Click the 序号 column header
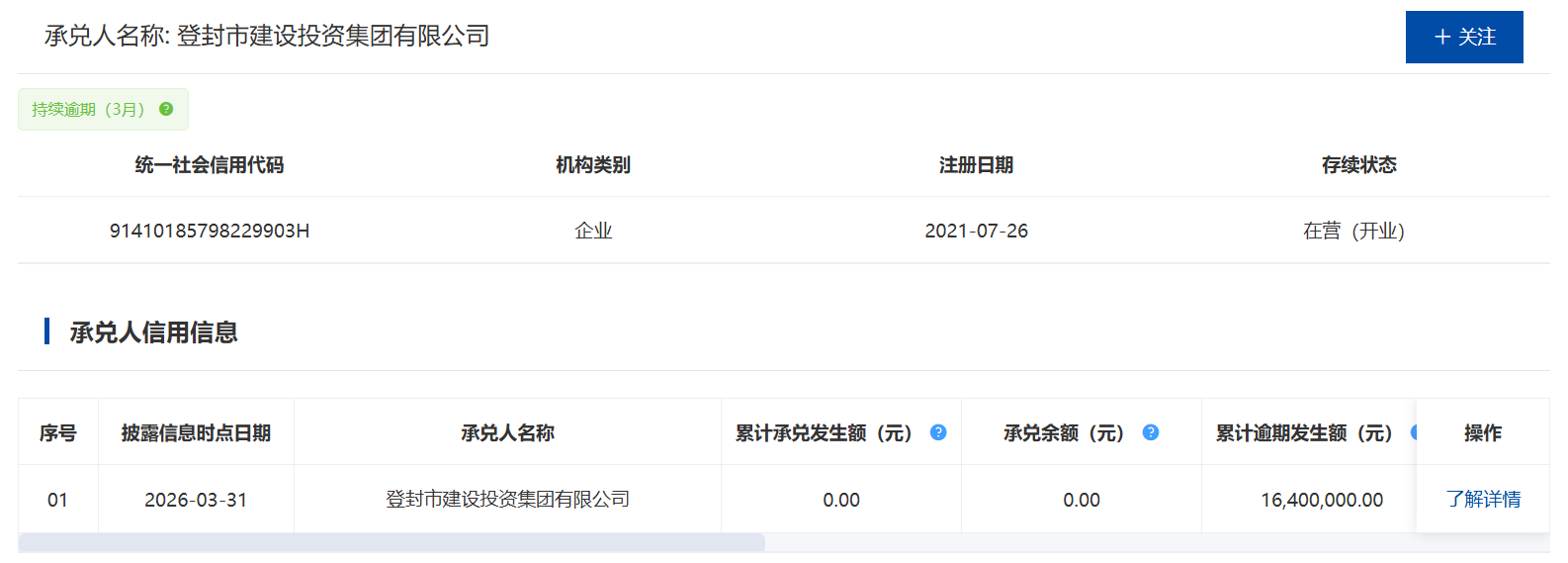The image size is (1568, 563). coord(58,433)
